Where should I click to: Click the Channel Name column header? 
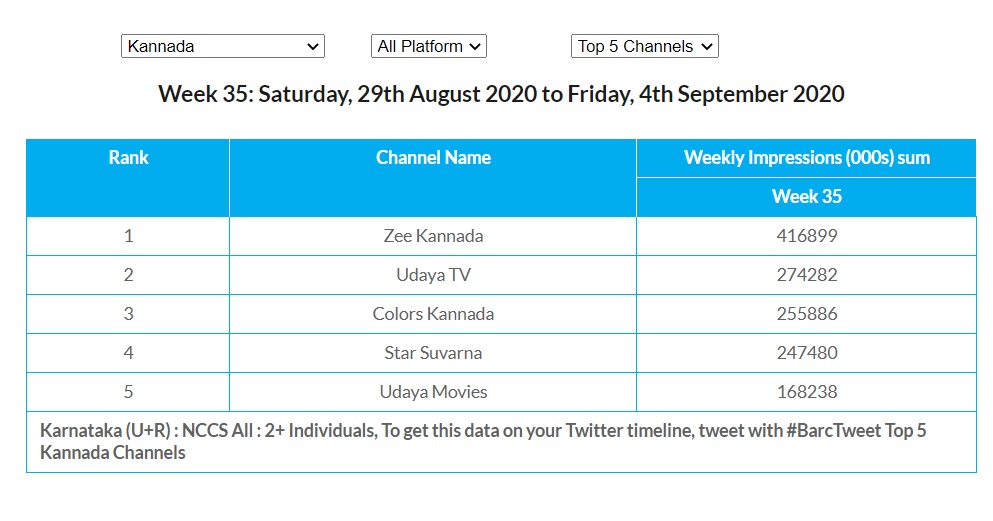(x=433, y=158)
